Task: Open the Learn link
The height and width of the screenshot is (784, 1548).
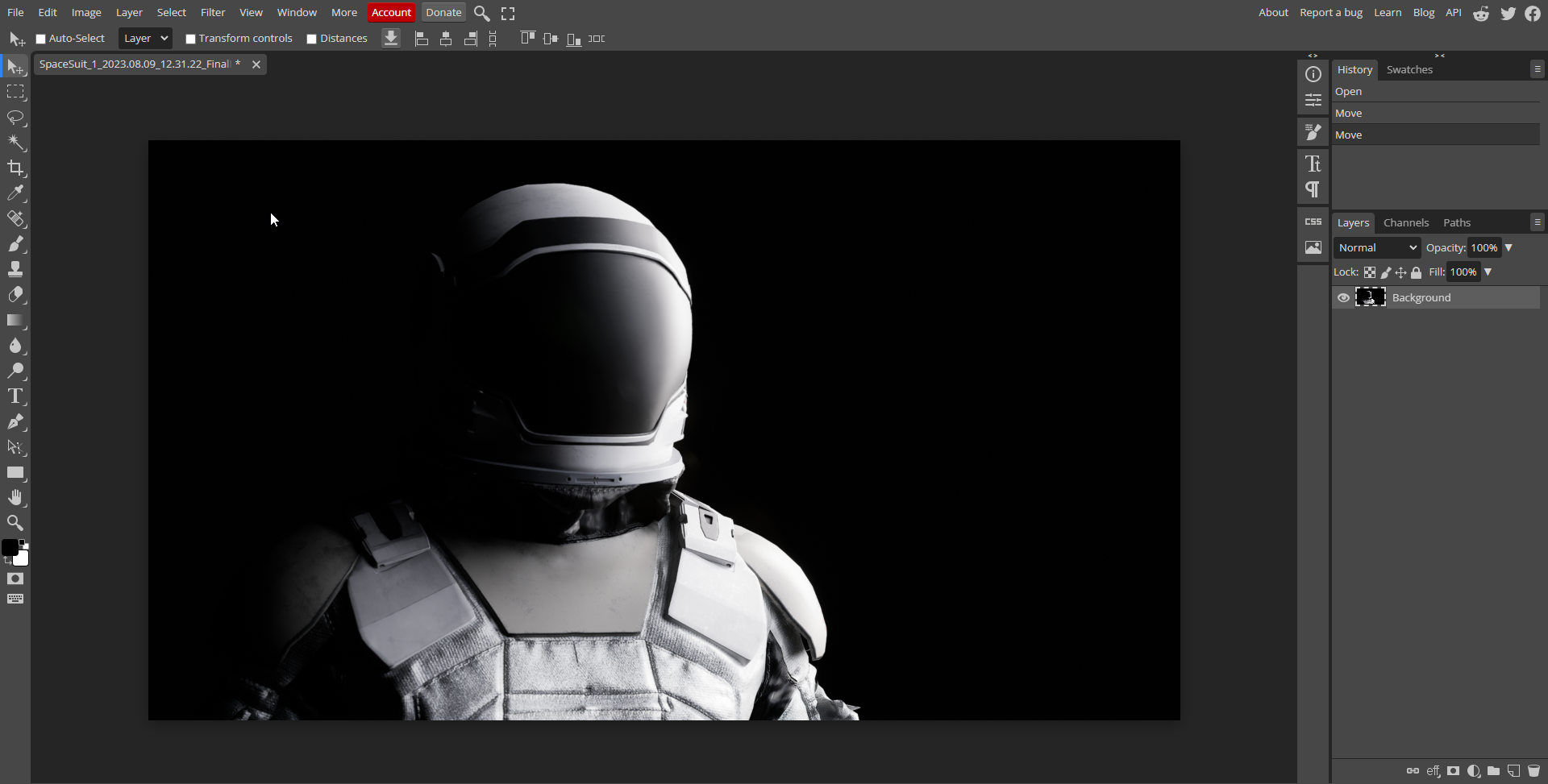Action: point(1388,13)
